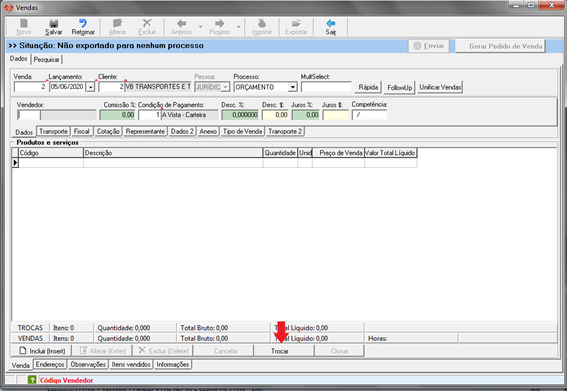Open the Anexo tab
567x391 pixels.
pos(208,131)
